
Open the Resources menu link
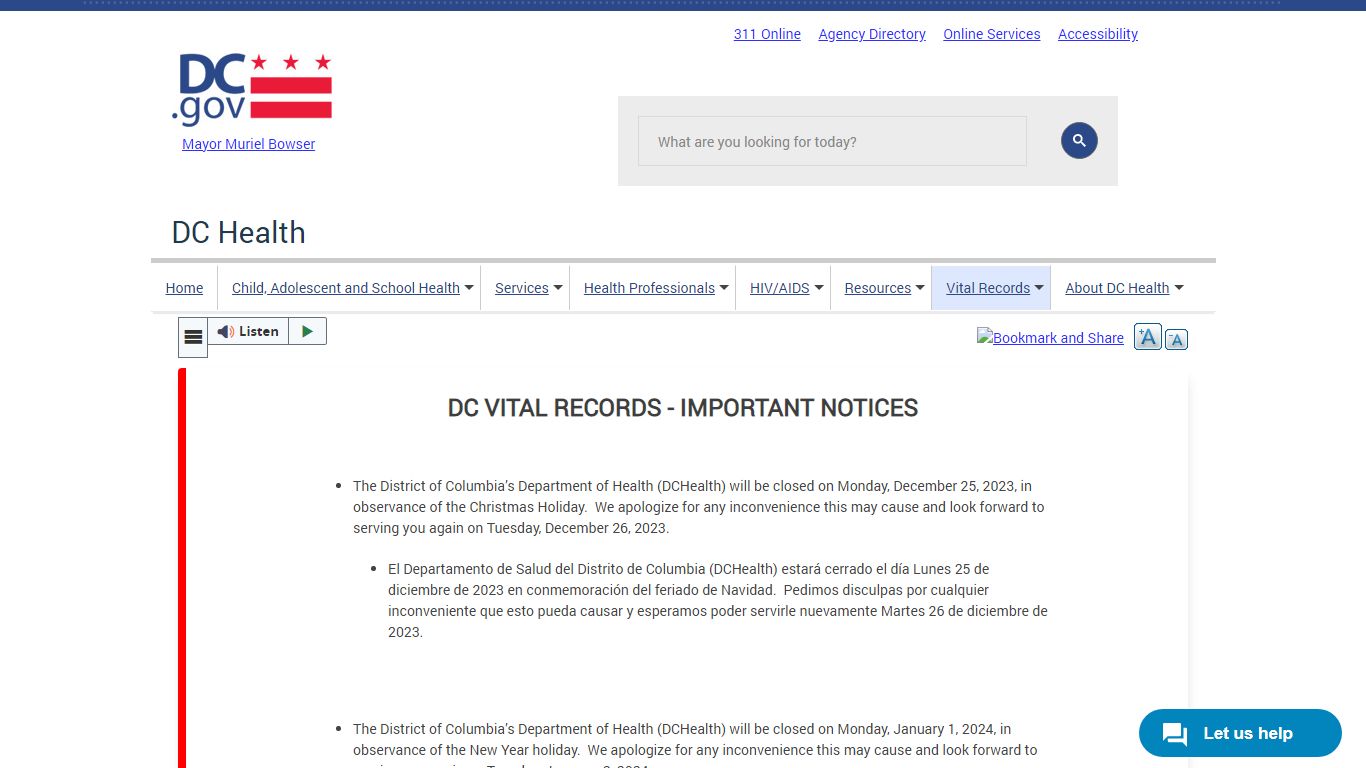878,288
